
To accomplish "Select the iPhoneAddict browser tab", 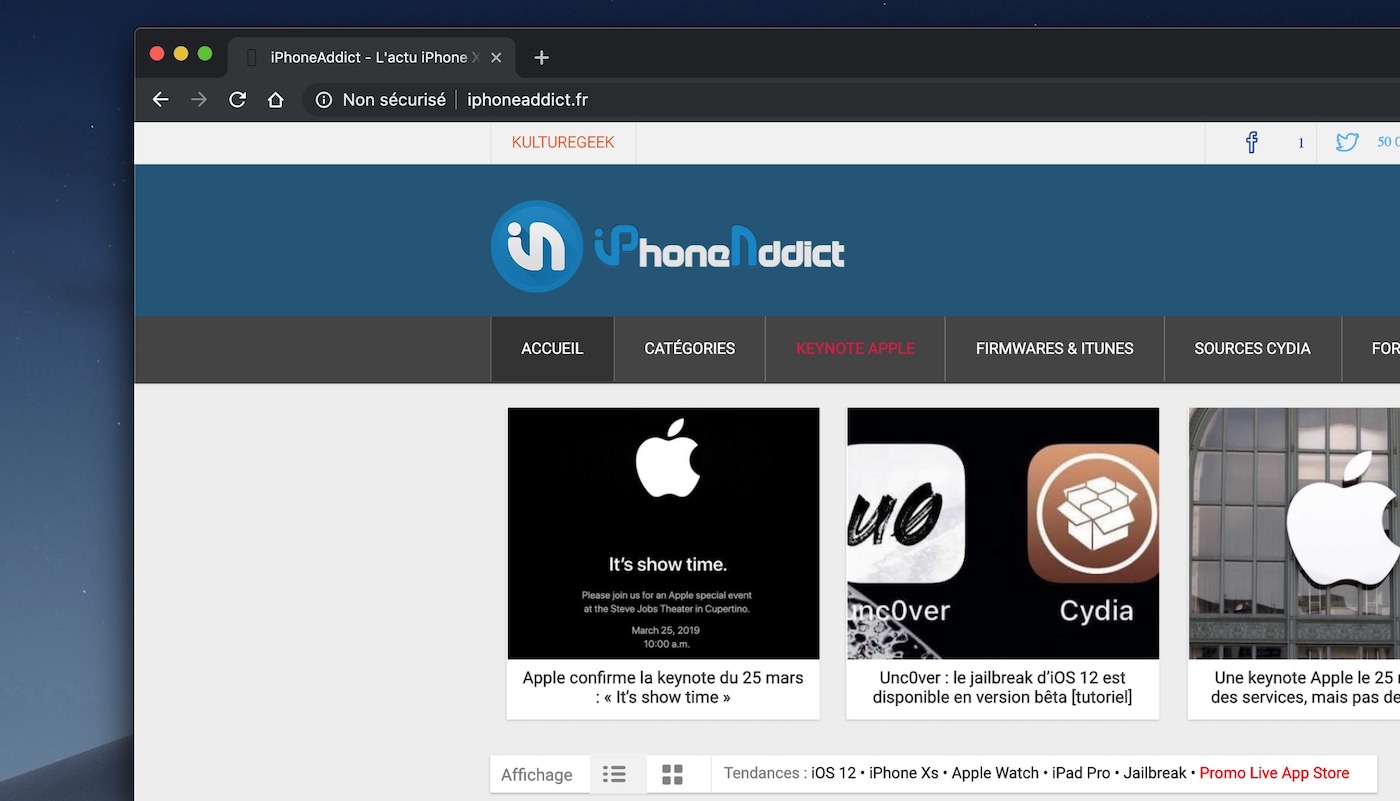I will click(x=371, y=58).
